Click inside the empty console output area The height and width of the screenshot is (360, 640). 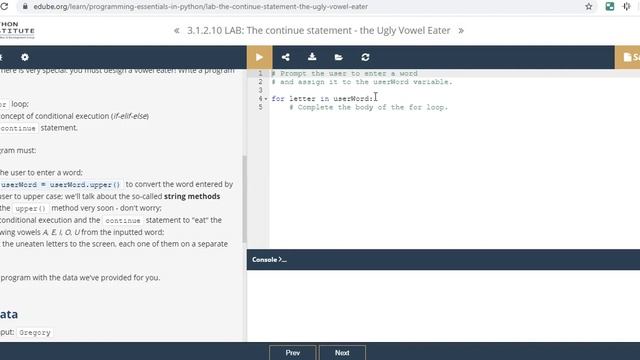click(x=443, y=306)
